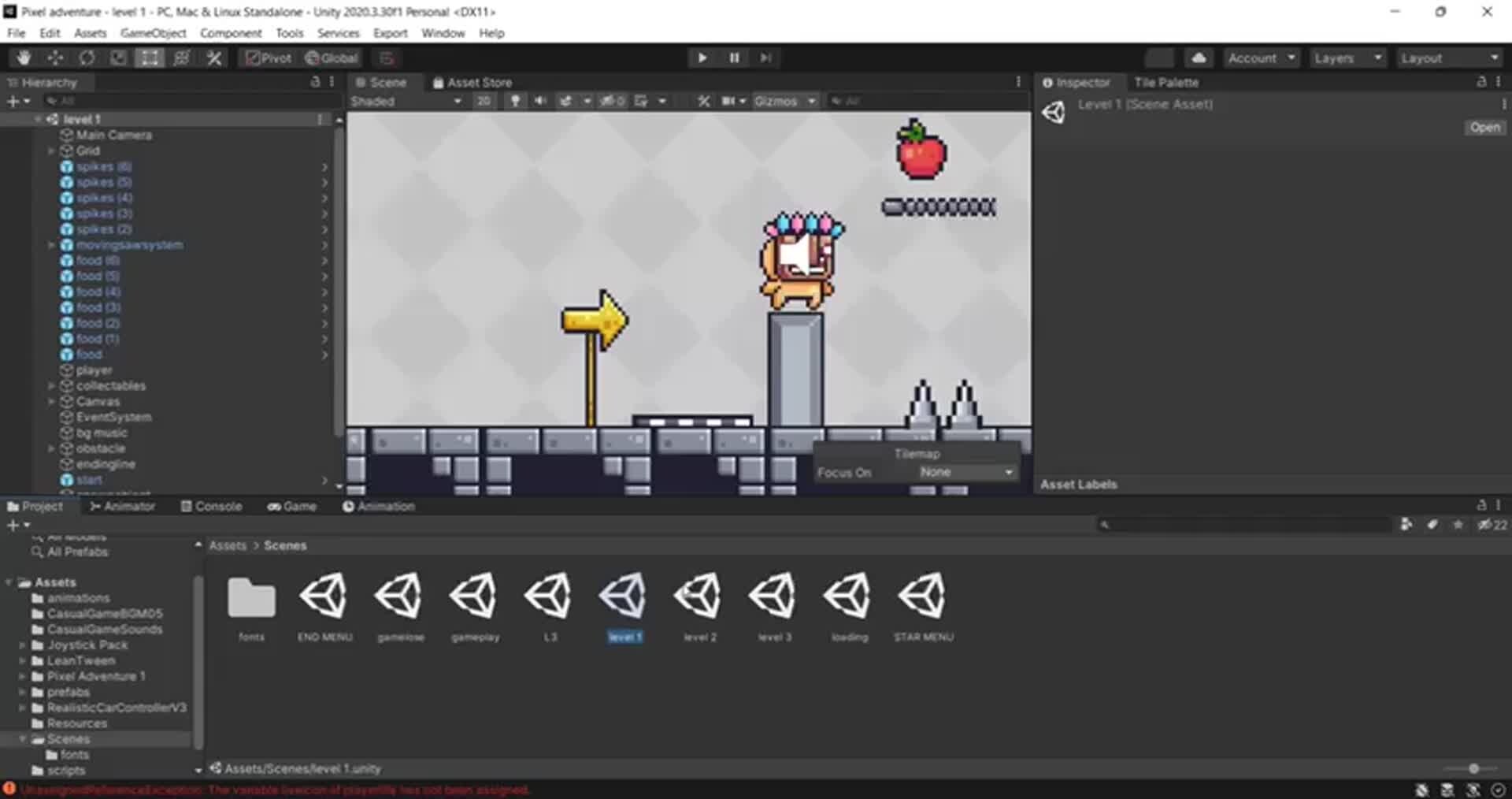Open the custom editor tools icon

213,58
